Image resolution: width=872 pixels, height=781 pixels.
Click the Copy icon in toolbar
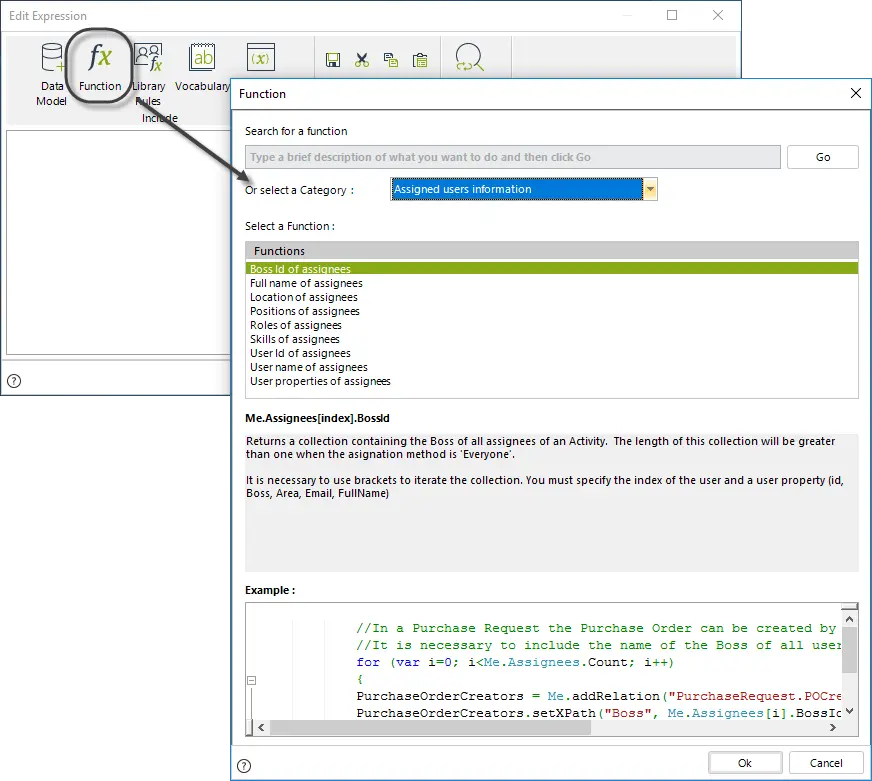[x=391, y=60]
